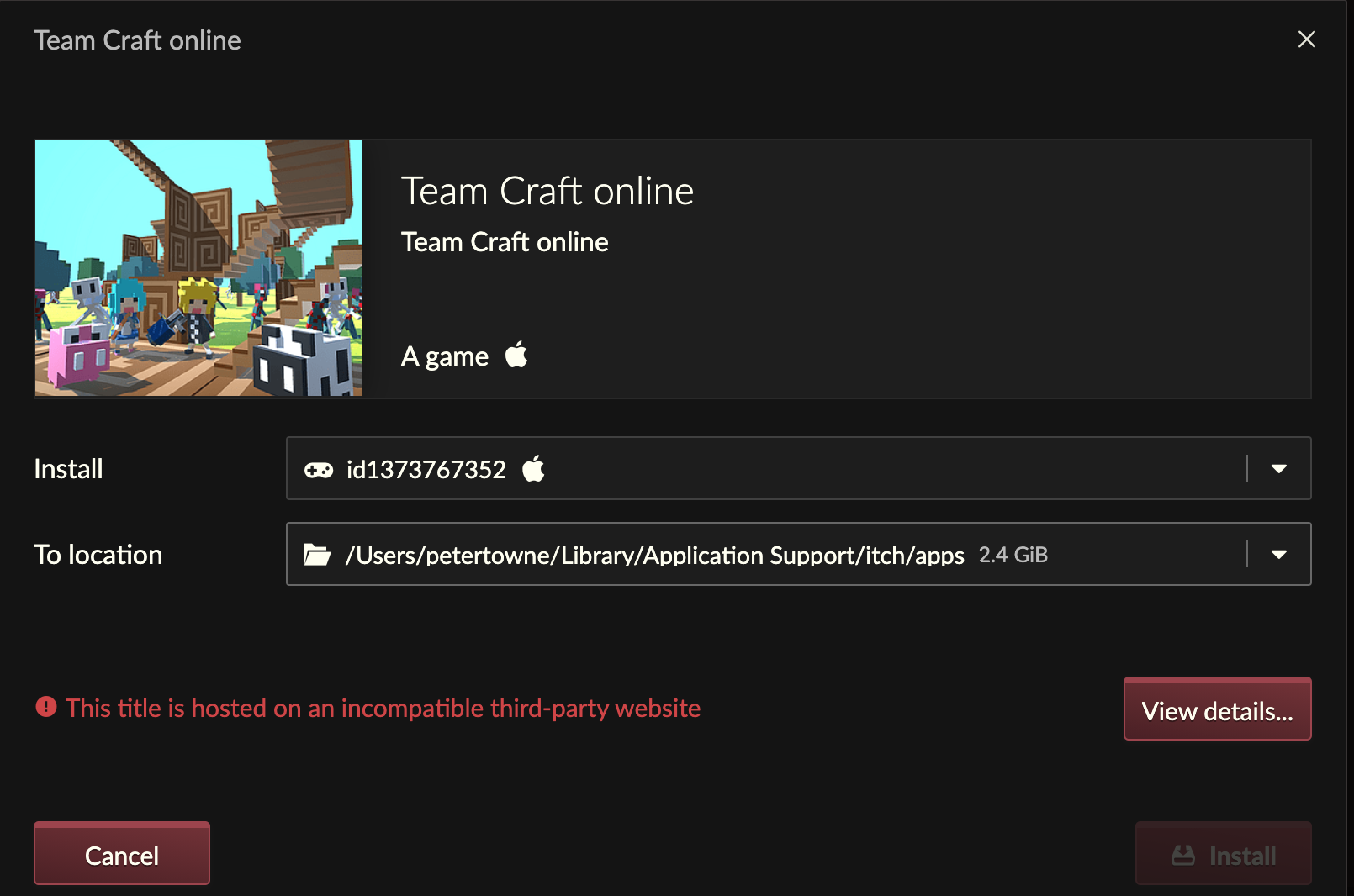Viewport: 1354px width, 896px height.
Task: Click the 'To location' field label
Action: click(x=98, y=555)
